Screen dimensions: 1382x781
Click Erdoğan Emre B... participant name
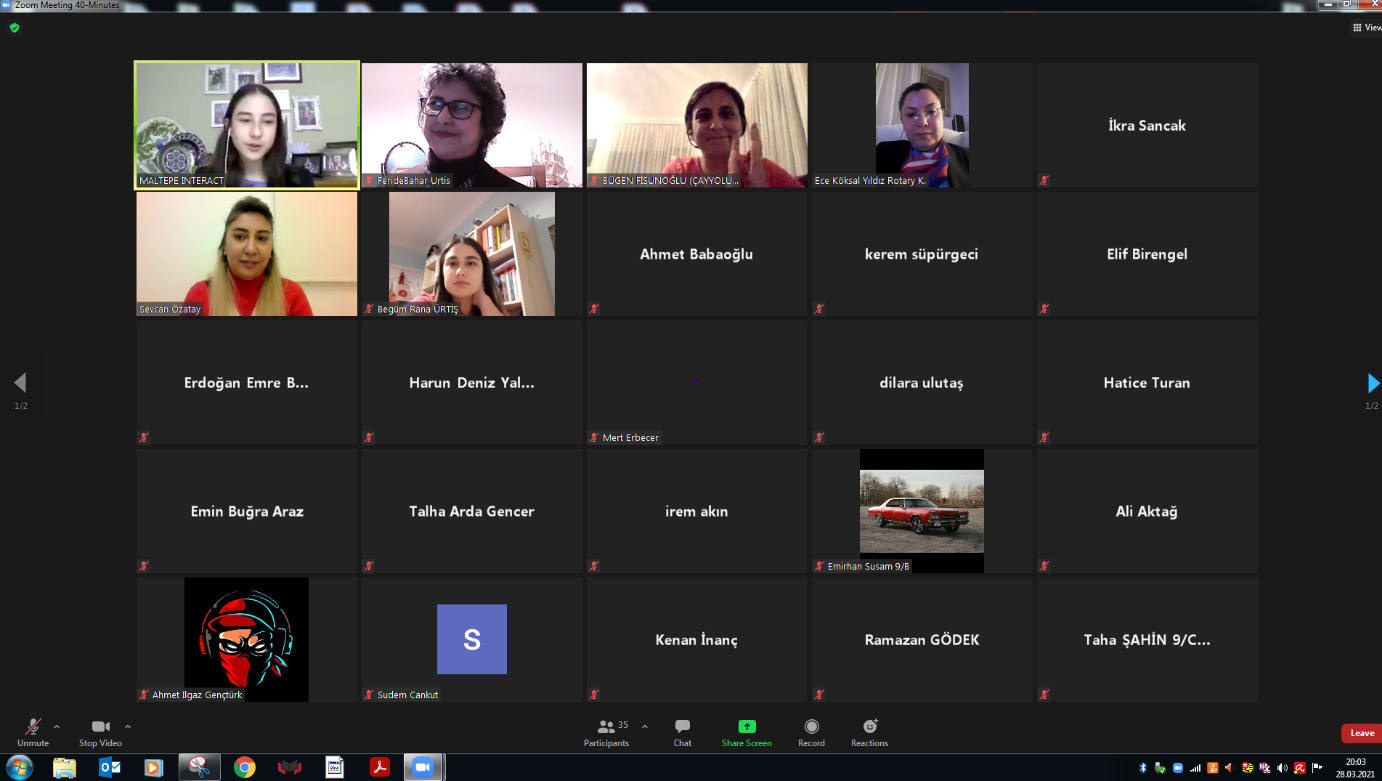(x=247, y=383)
